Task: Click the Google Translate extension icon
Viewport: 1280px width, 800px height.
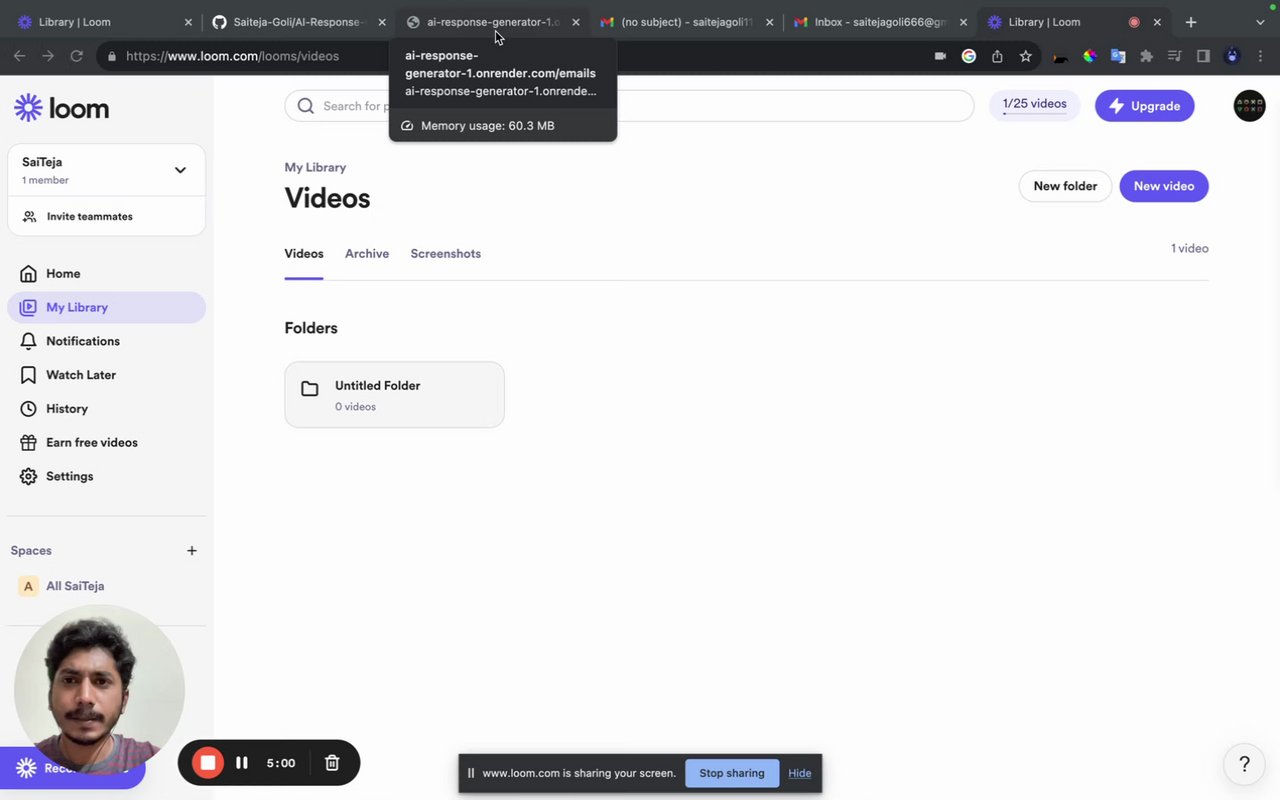Action: click(x=1118, y=56)
